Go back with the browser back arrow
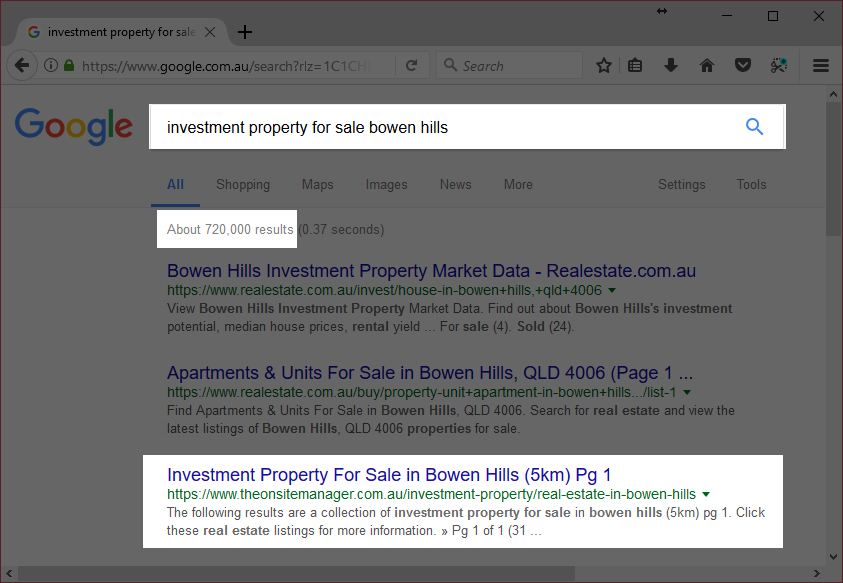 click(x=22, y=66)
